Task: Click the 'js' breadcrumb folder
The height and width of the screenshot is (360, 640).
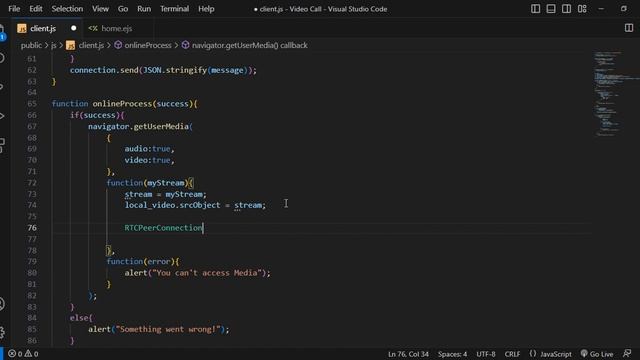Action: [x=53, y=45]
